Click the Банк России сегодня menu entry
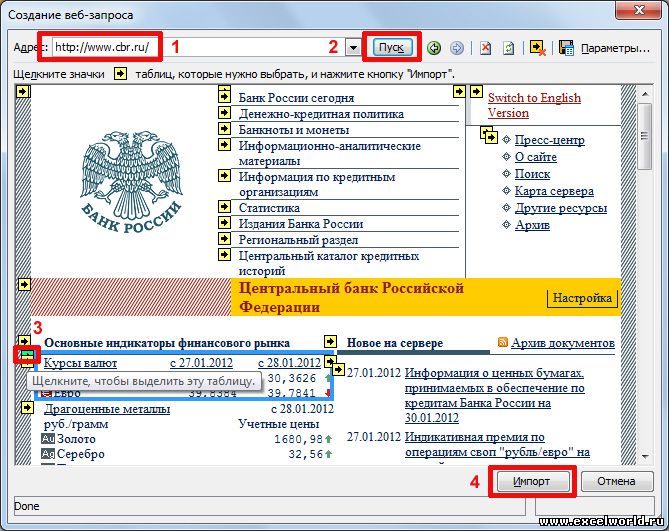This screenshot has height=531, width=669. 296,98
